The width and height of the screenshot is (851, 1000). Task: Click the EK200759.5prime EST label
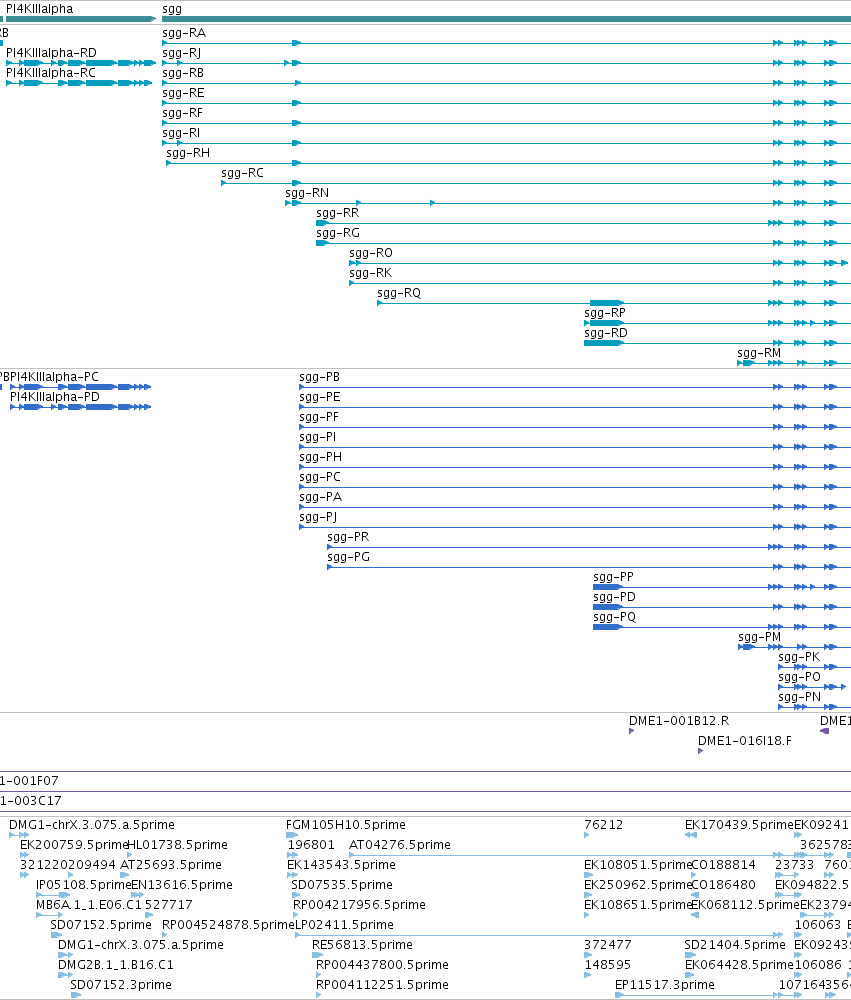tap(74, 844)
